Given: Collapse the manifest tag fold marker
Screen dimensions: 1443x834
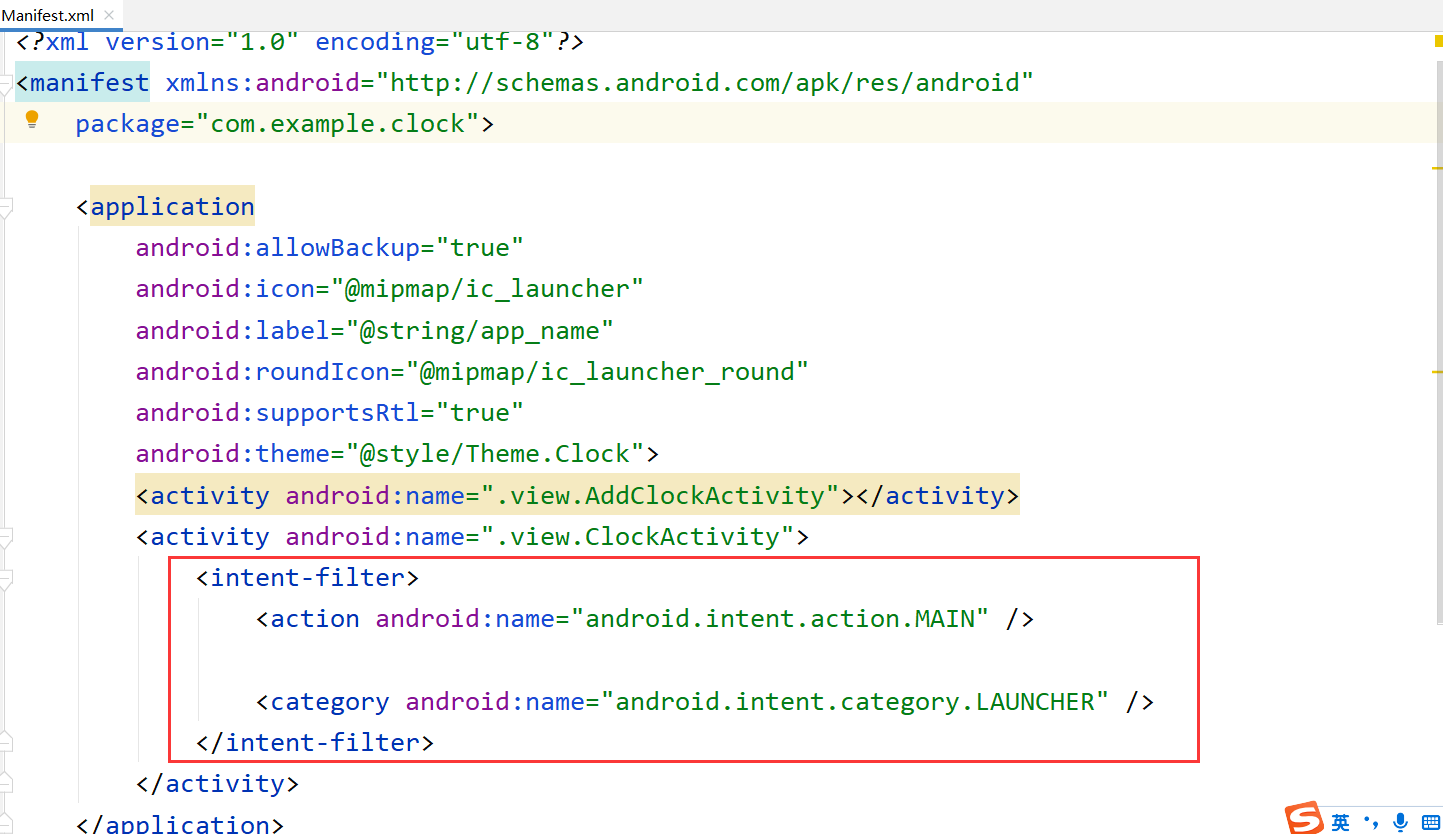Looking at the screenshot, I should [5, 87].
